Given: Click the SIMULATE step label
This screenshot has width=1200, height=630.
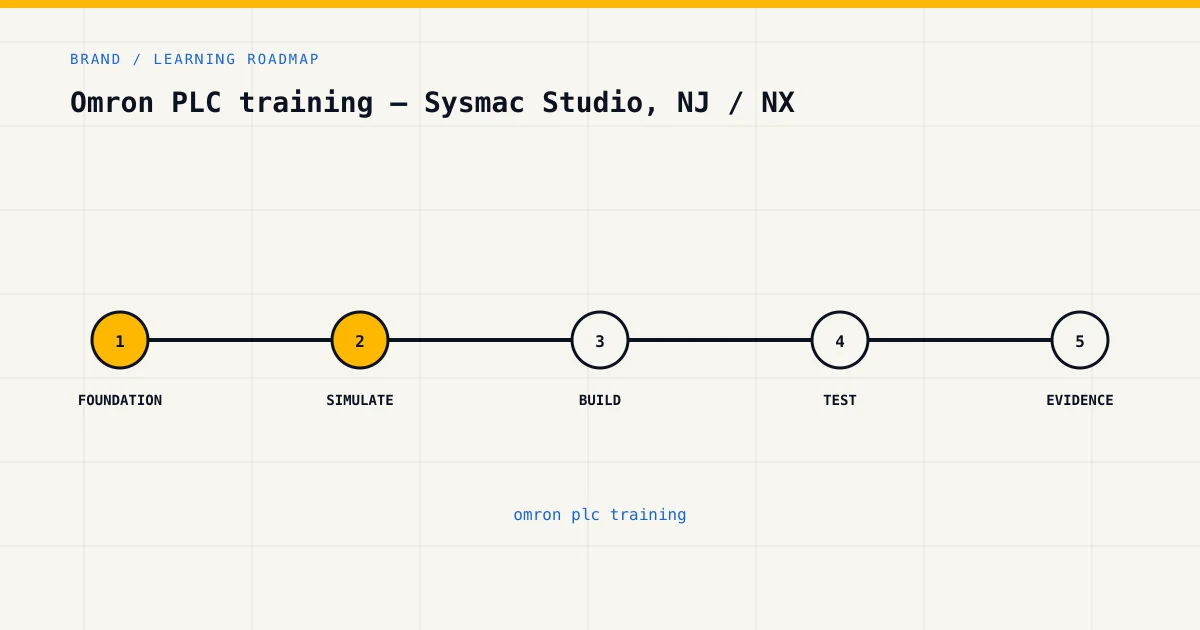Looking at the screenshot, I should (360, 400).
